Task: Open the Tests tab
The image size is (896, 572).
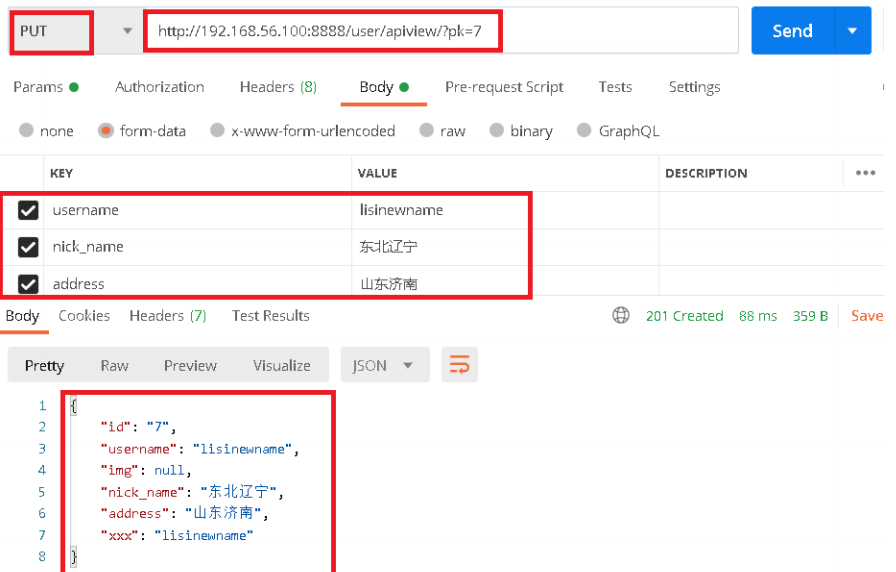Action: [615, 87]
